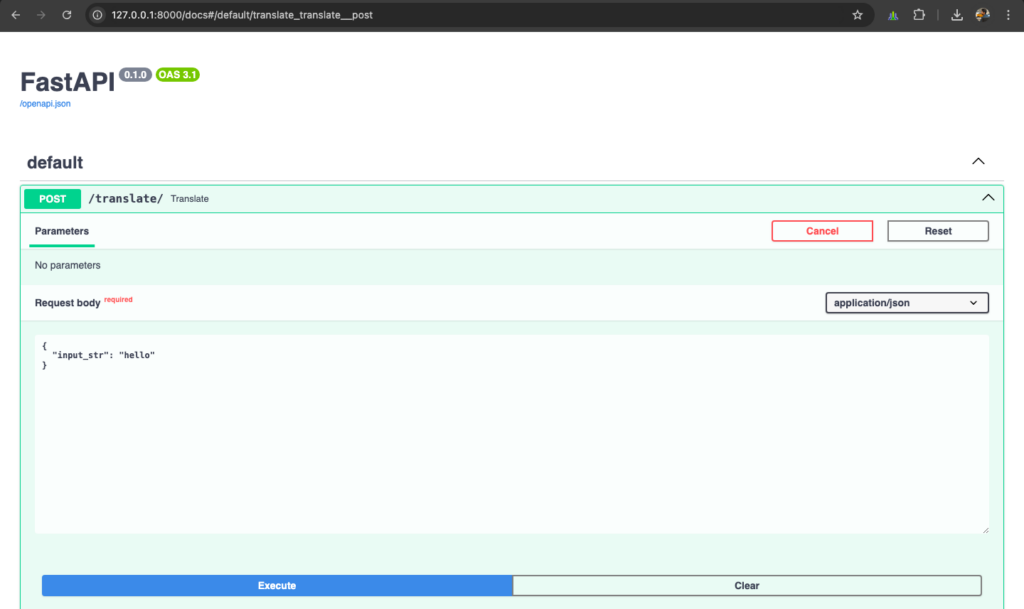
Task: Open the application/json media type dropdown
Action: 906,302
